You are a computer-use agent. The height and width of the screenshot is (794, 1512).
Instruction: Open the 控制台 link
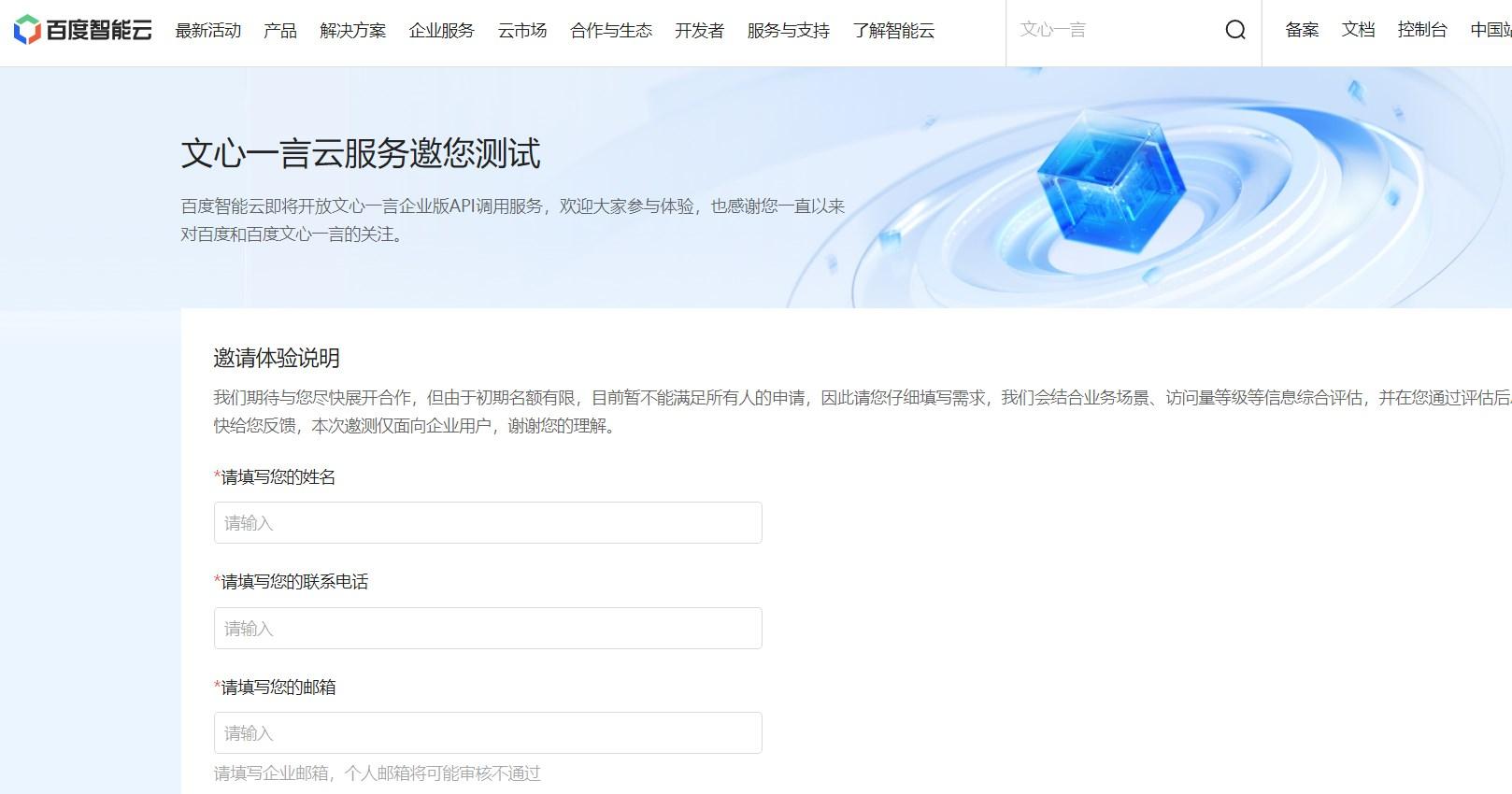[1422, 30]
